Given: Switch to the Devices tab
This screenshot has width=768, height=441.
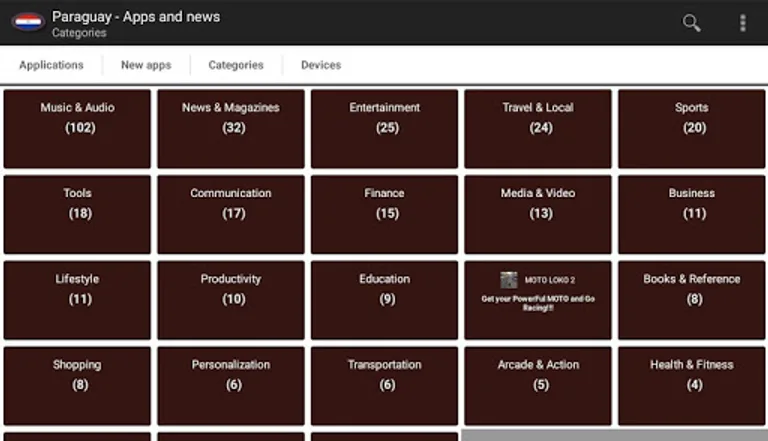Looking at the screenshot, I should [321, 65].
